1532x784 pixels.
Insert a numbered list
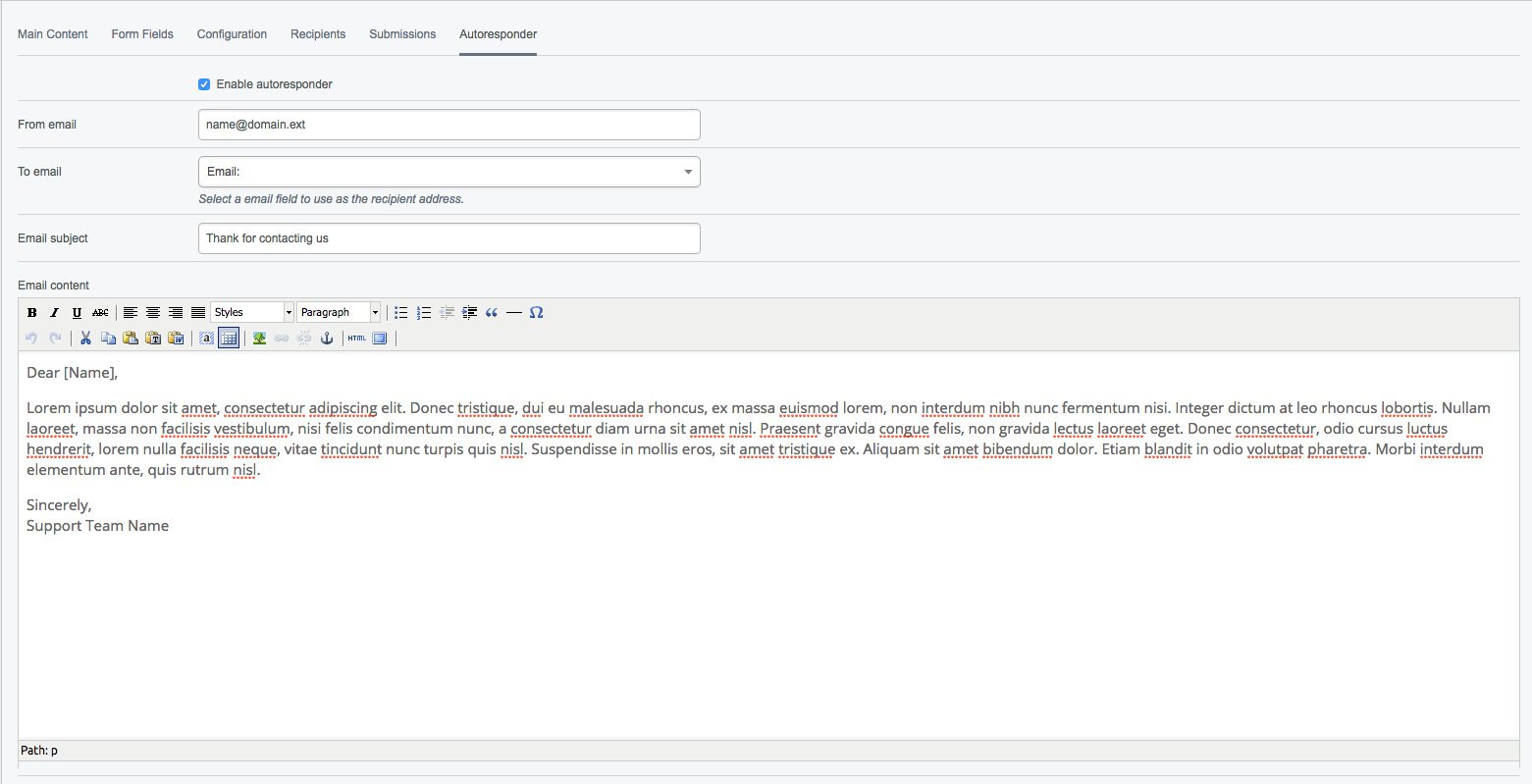tap(424, 313)
